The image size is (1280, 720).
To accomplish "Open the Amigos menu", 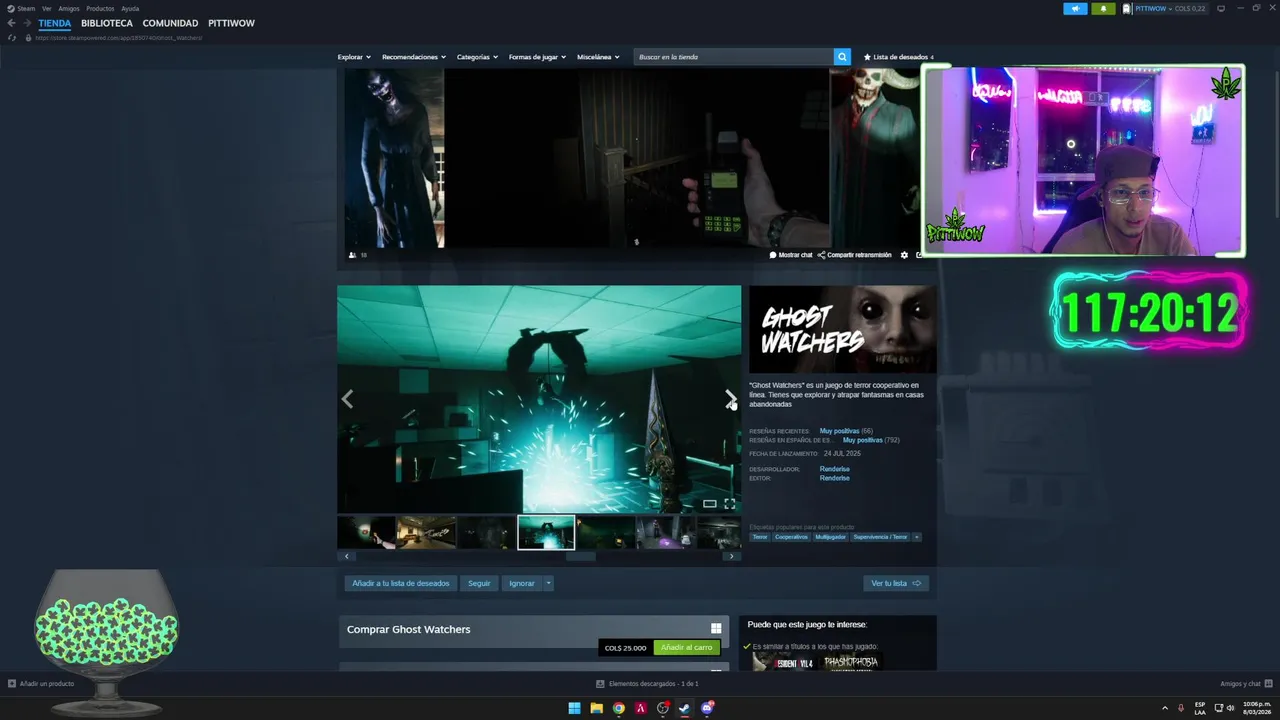I will click(69, 8).
